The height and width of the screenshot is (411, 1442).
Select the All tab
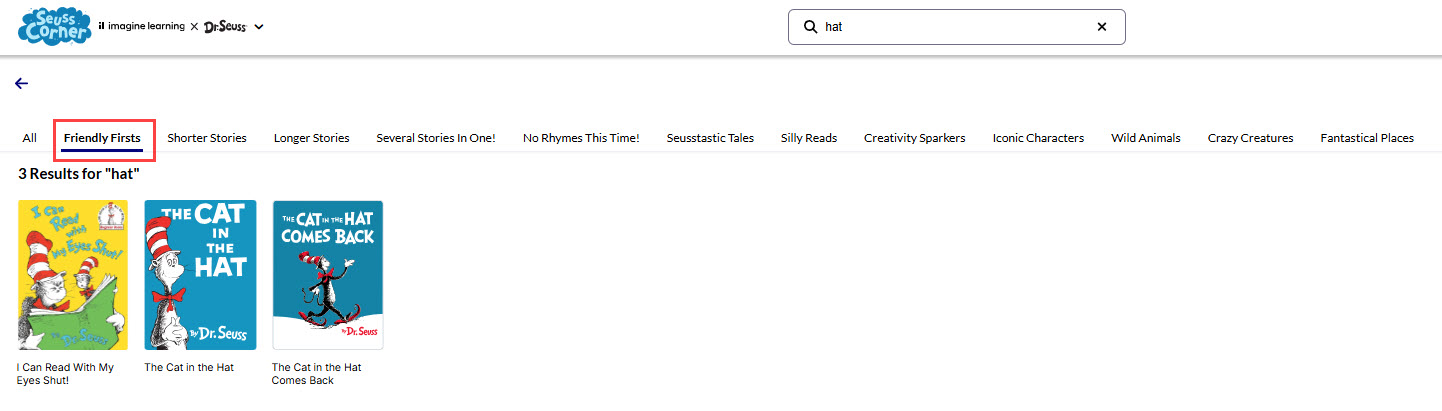30,138
